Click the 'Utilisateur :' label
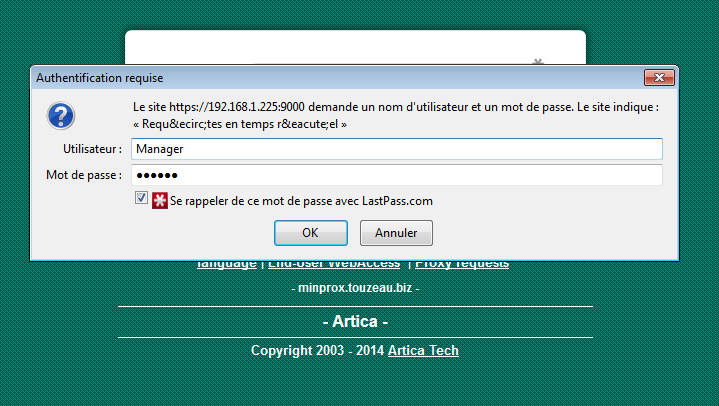 pyautogui.click(x=92, y=148)
